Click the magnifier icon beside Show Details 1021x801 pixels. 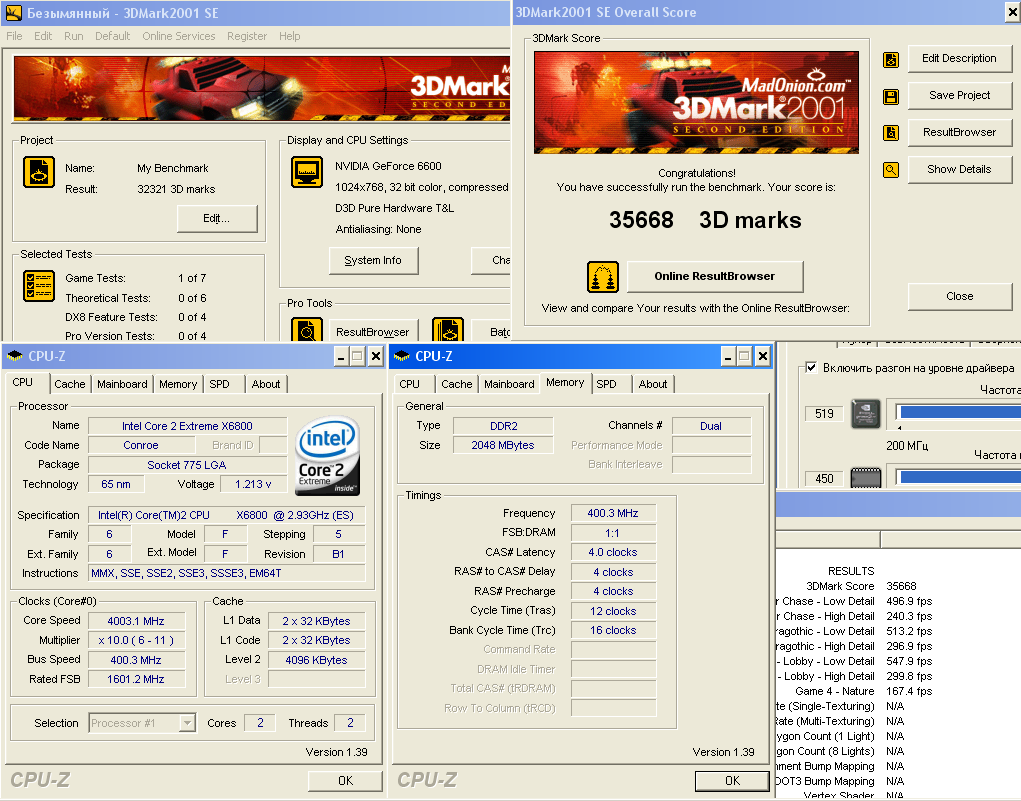click(x=891, y=170)
